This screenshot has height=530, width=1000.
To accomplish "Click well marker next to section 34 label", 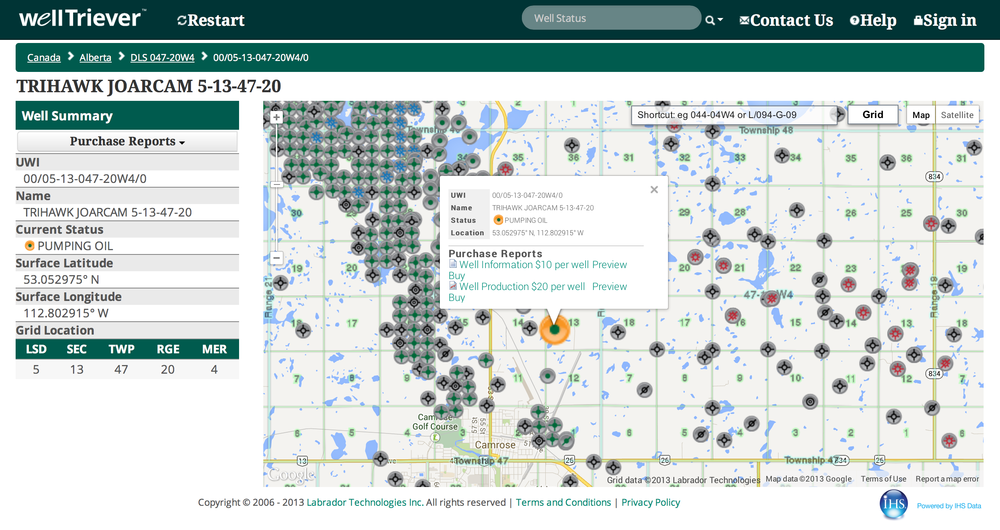I will tap(782, 155).
